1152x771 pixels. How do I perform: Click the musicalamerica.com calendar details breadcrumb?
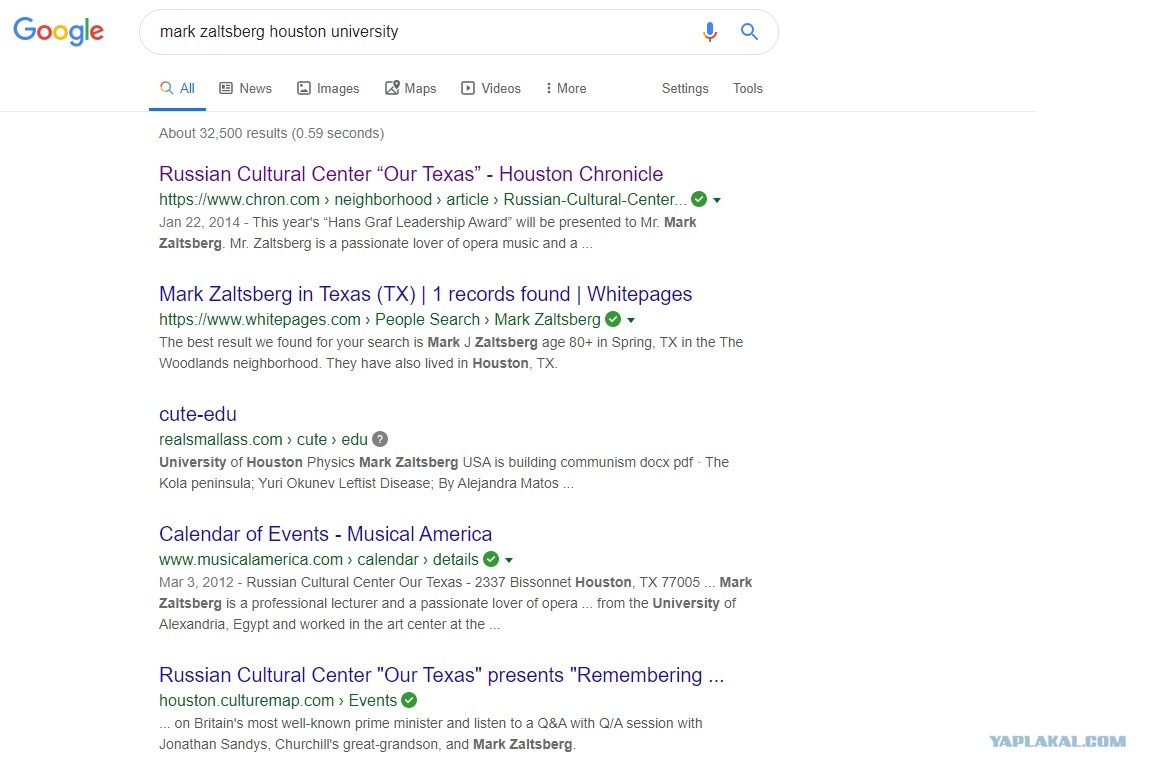point(319,559)
